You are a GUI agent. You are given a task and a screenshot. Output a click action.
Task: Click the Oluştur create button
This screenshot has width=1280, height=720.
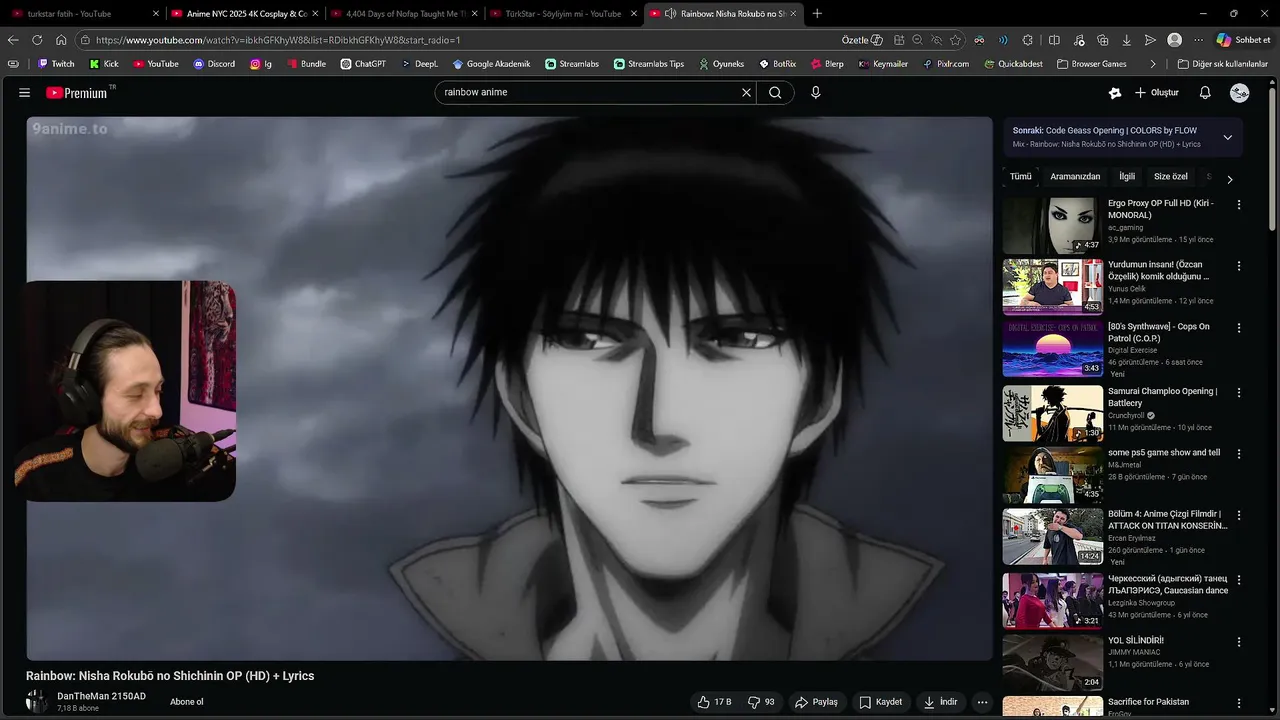pyautogui.click(x=1156, y=92)
